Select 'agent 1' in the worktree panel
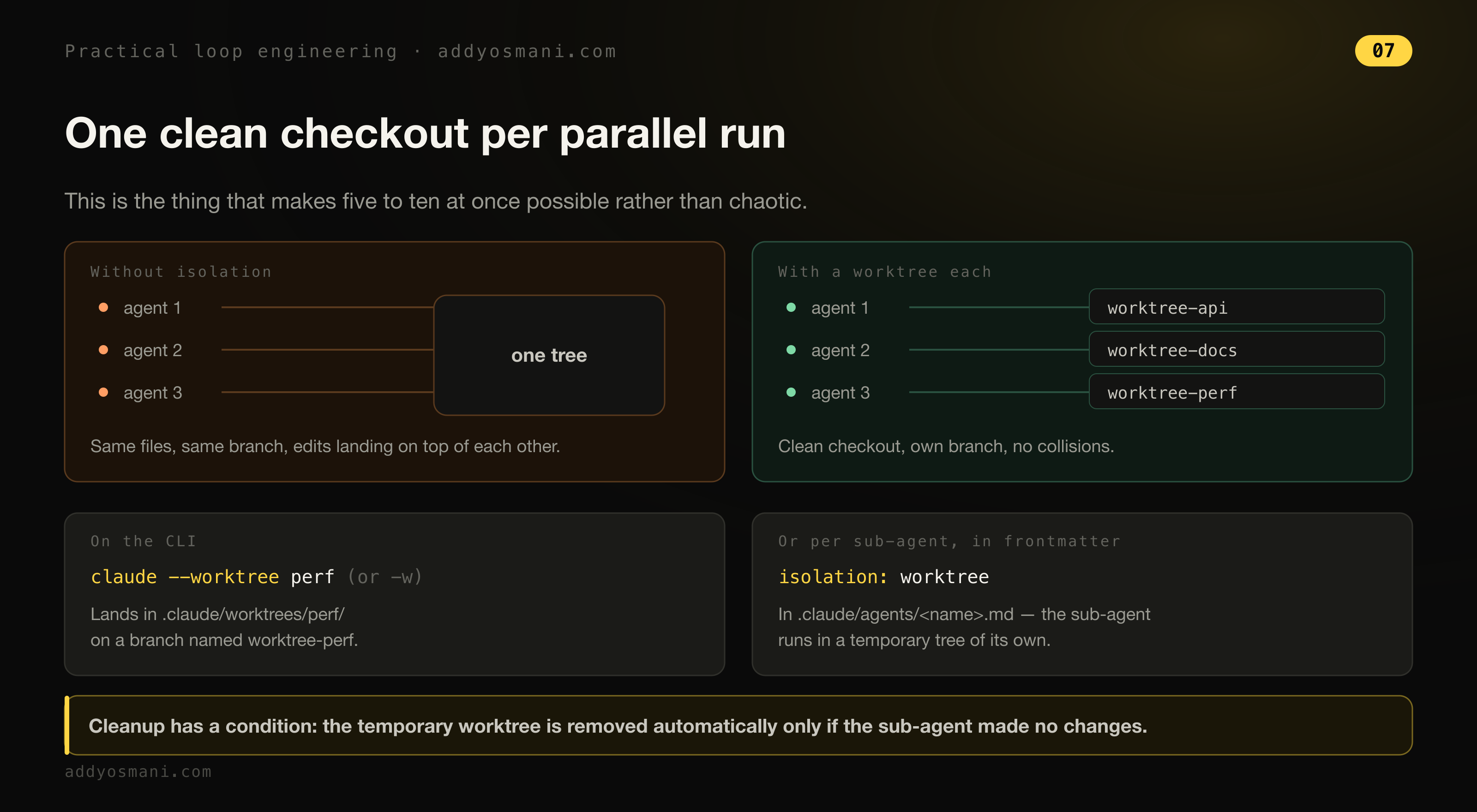1477x812 pixels. tap(840, 308)
